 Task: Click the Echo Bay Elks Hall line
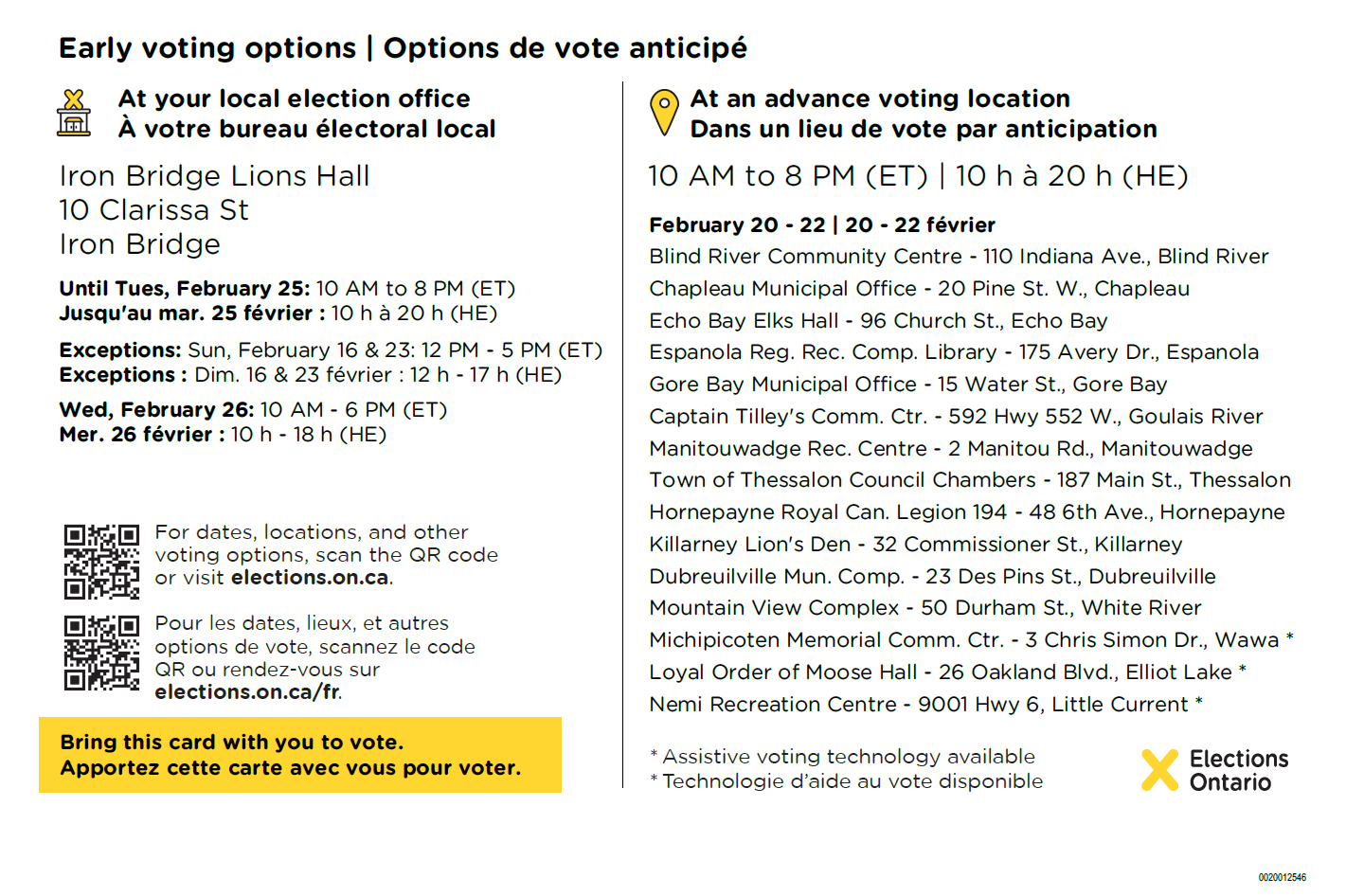coord(878,321)
